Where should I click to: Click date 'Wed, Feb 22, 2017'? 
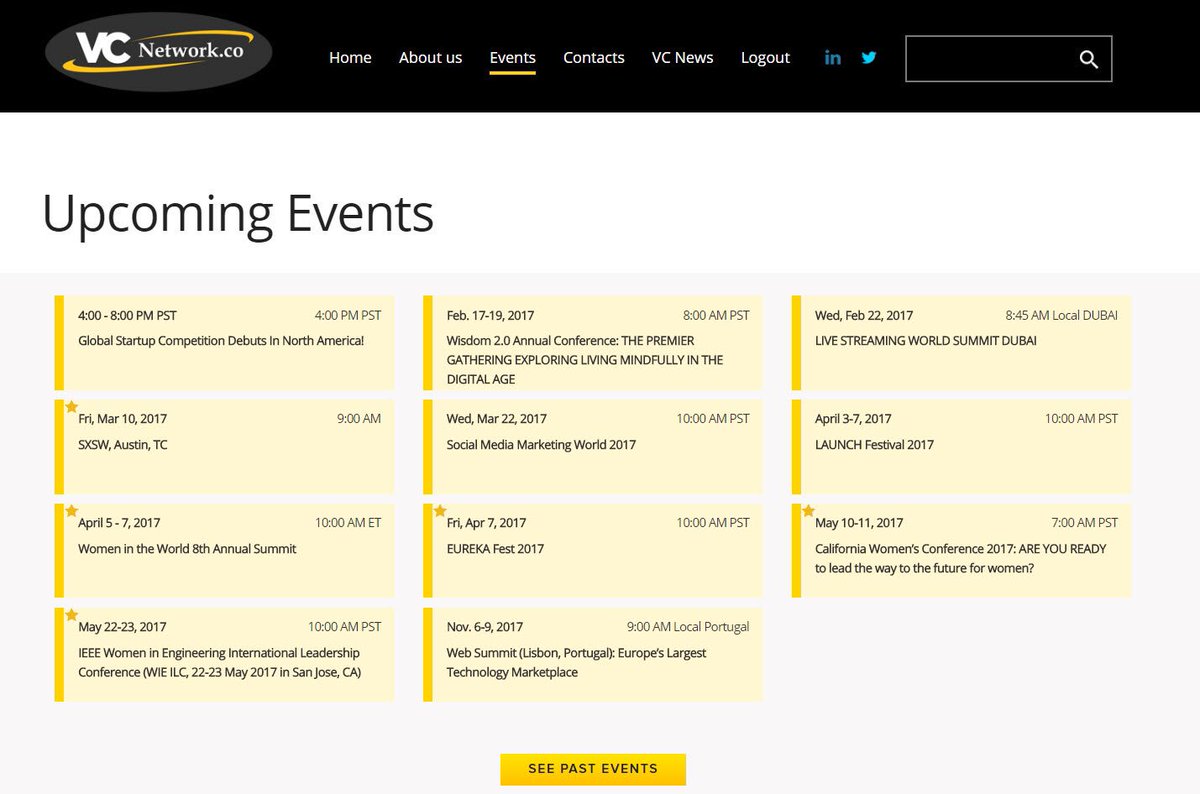click(x=864, y=315)
